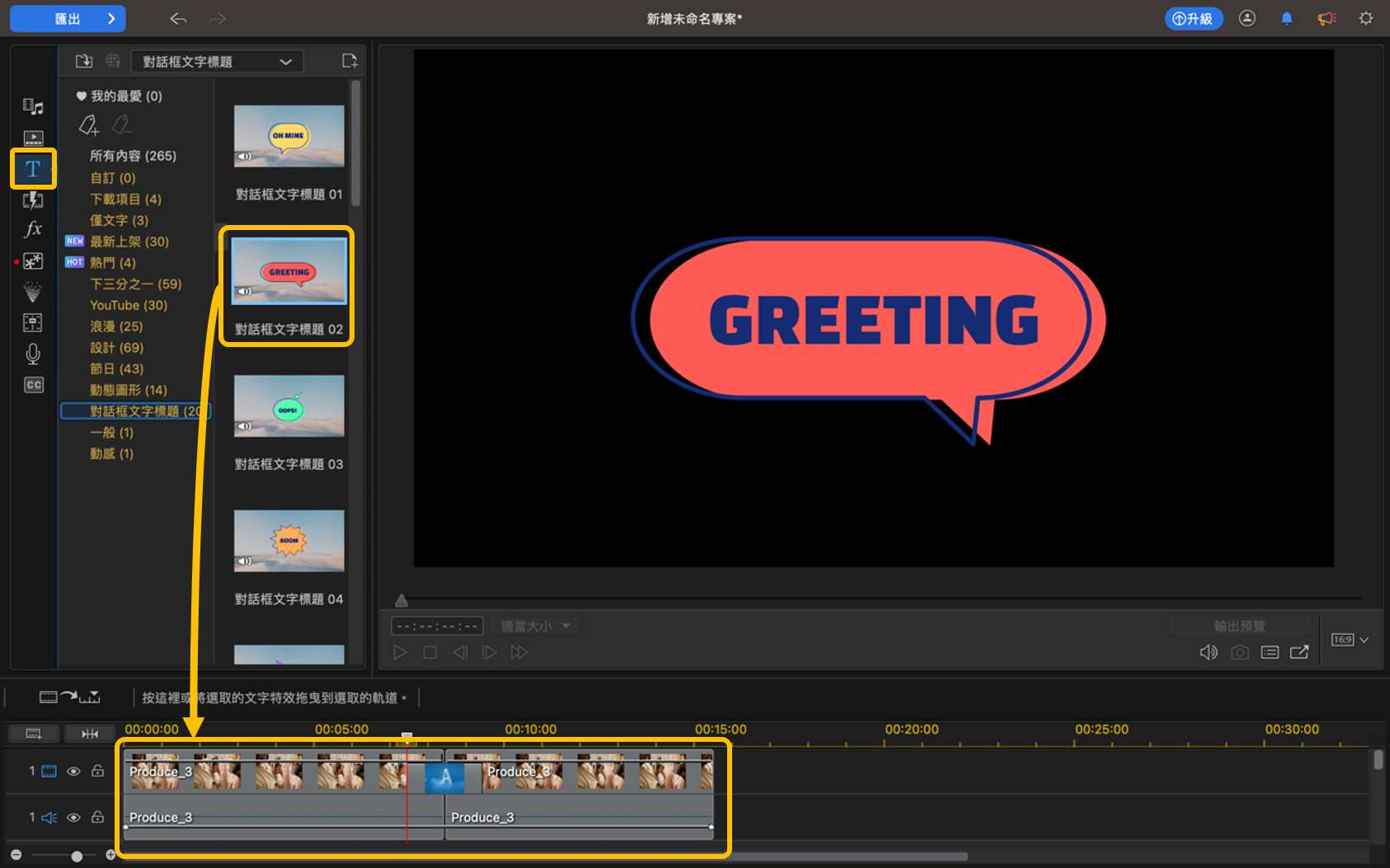Lock video track 1
1390x868 pixels.
point(97,772)
